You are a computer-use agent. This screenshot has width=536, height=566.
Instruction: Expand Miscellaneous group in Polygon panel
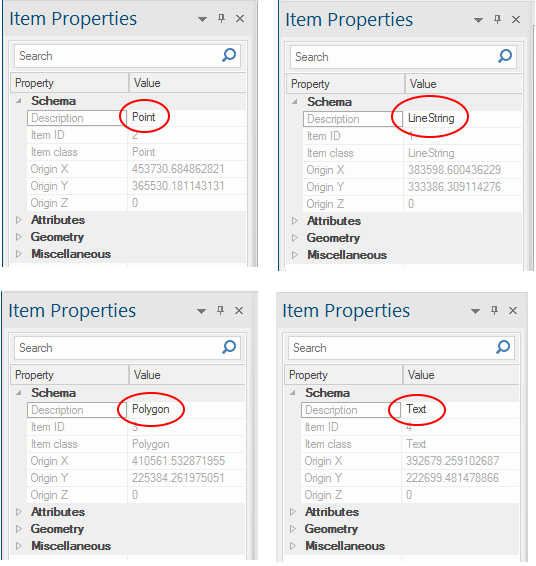coord(19,546)
